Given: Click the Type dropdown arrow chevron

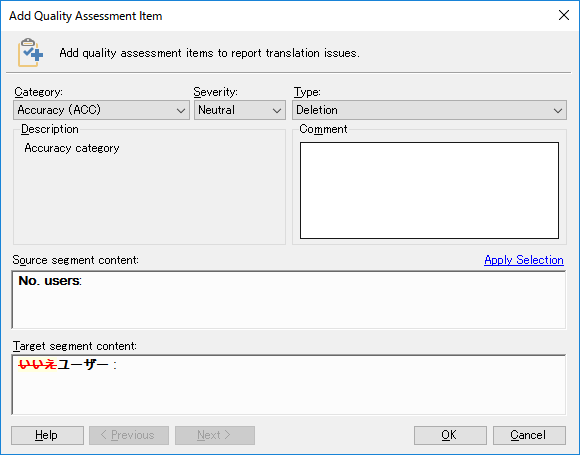Looking at the screenshot, I should 558,110.
